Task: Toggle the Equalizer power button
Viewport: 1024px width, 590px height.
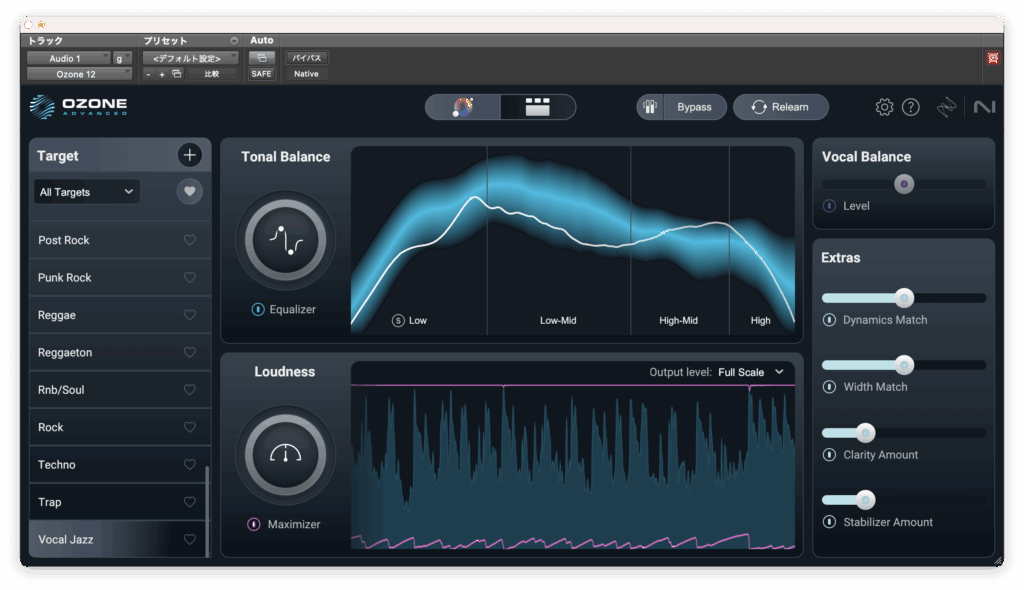Action: coord(258,310)
